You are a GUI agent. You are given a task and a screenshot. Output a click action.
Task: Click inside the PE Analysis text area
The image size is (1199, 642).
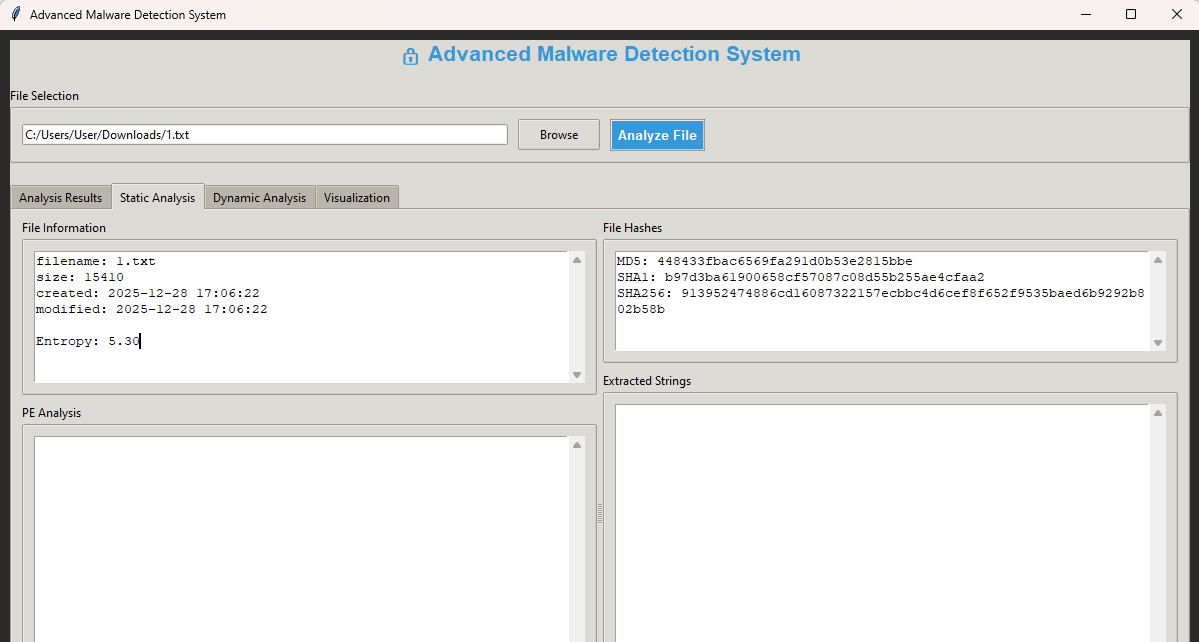pos(300,540)
